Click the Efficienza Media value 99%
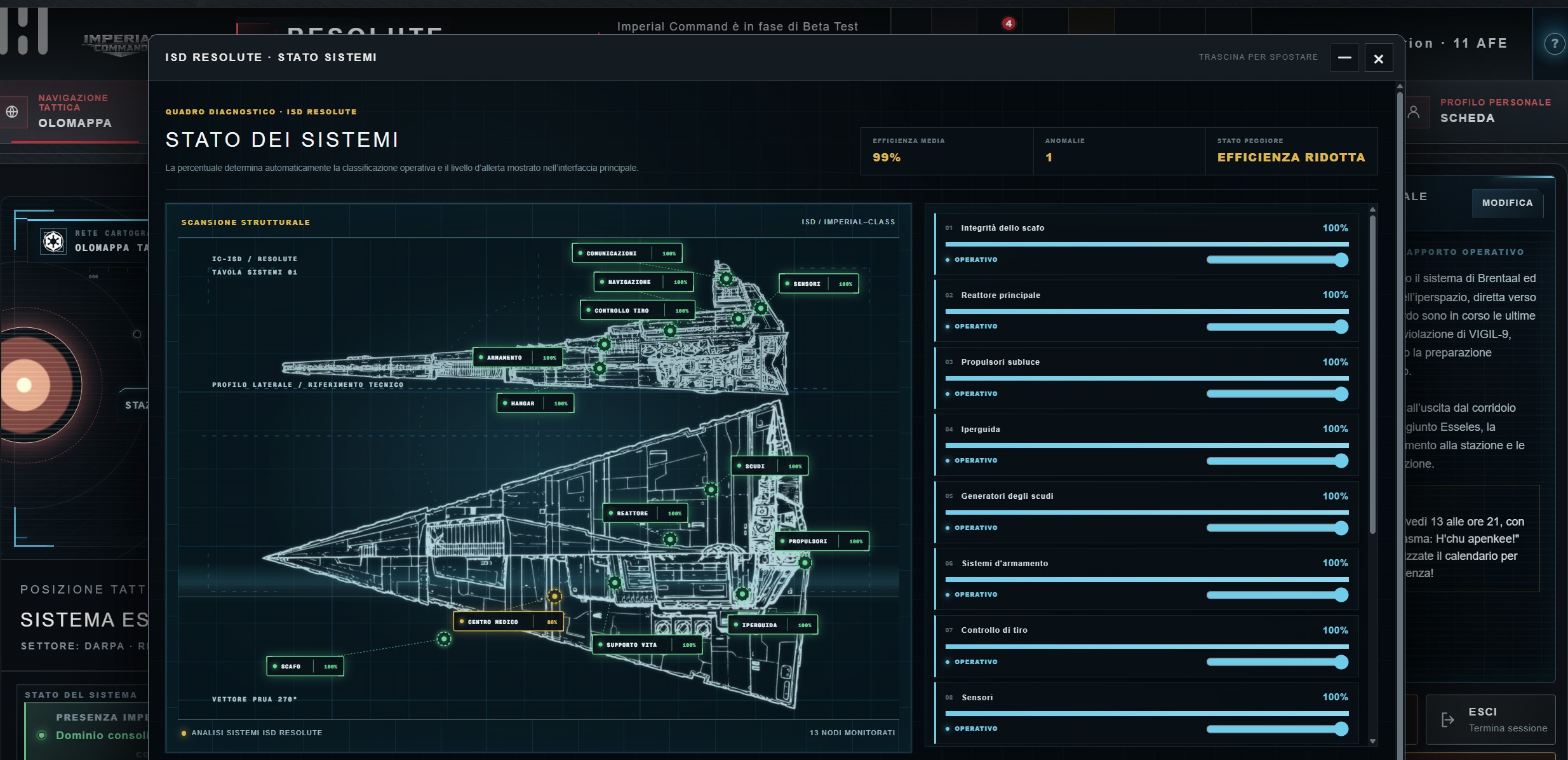The width and height of the screenshot is (1568, 760). [887, 158]
